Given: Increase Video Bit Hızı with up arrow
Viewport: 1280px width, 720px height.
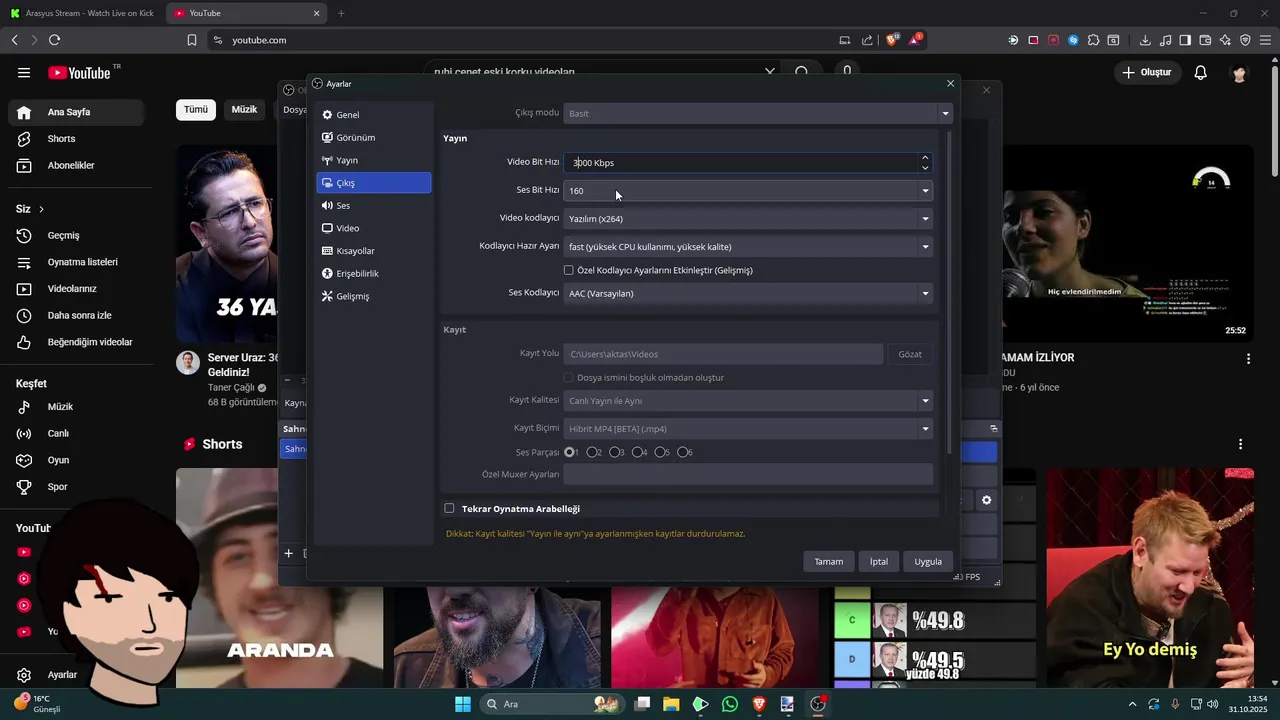Looking at the screenshot, I should click(925, 157).
